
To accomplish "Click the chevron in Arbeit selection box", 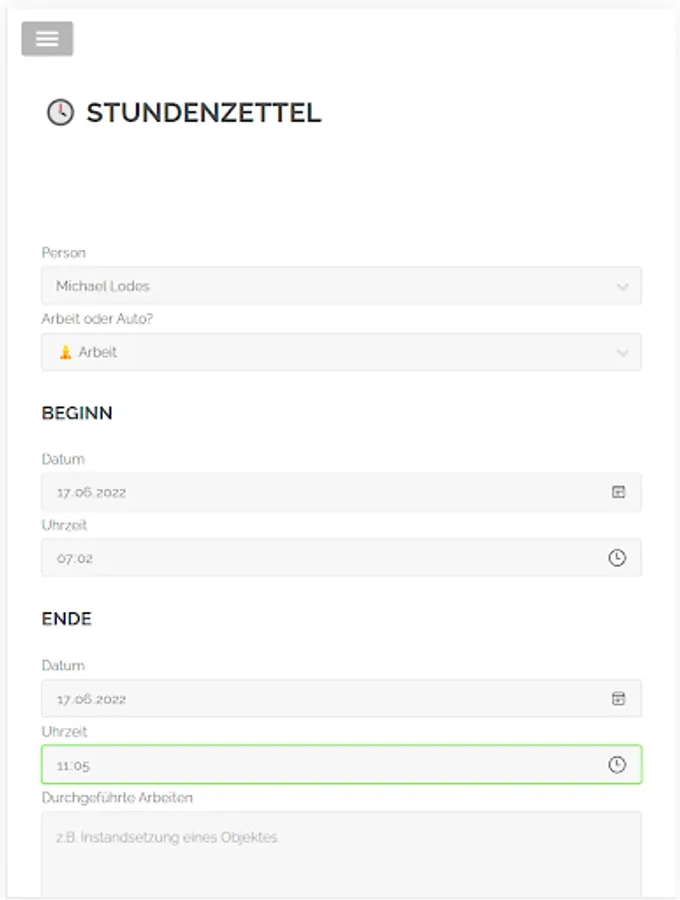I will click(x=622, y=353).
